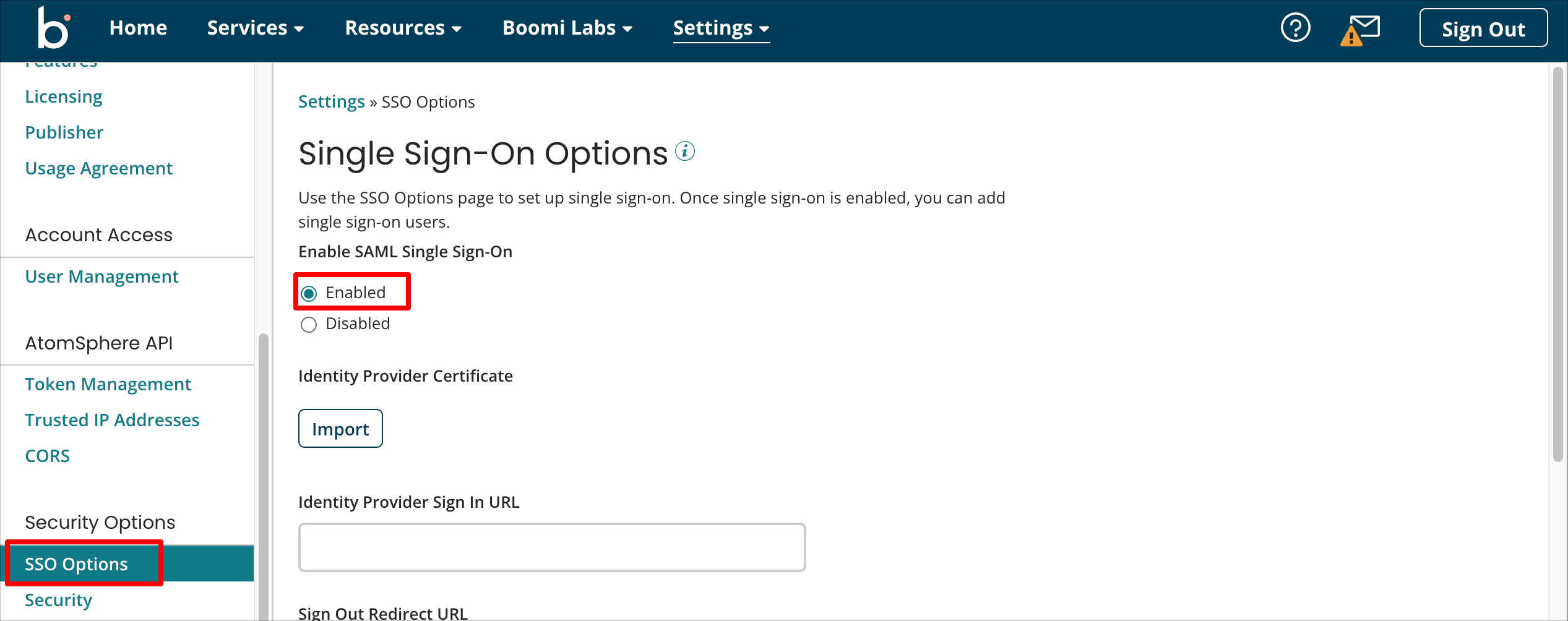Go to the Home menu item

click(138, 28)
